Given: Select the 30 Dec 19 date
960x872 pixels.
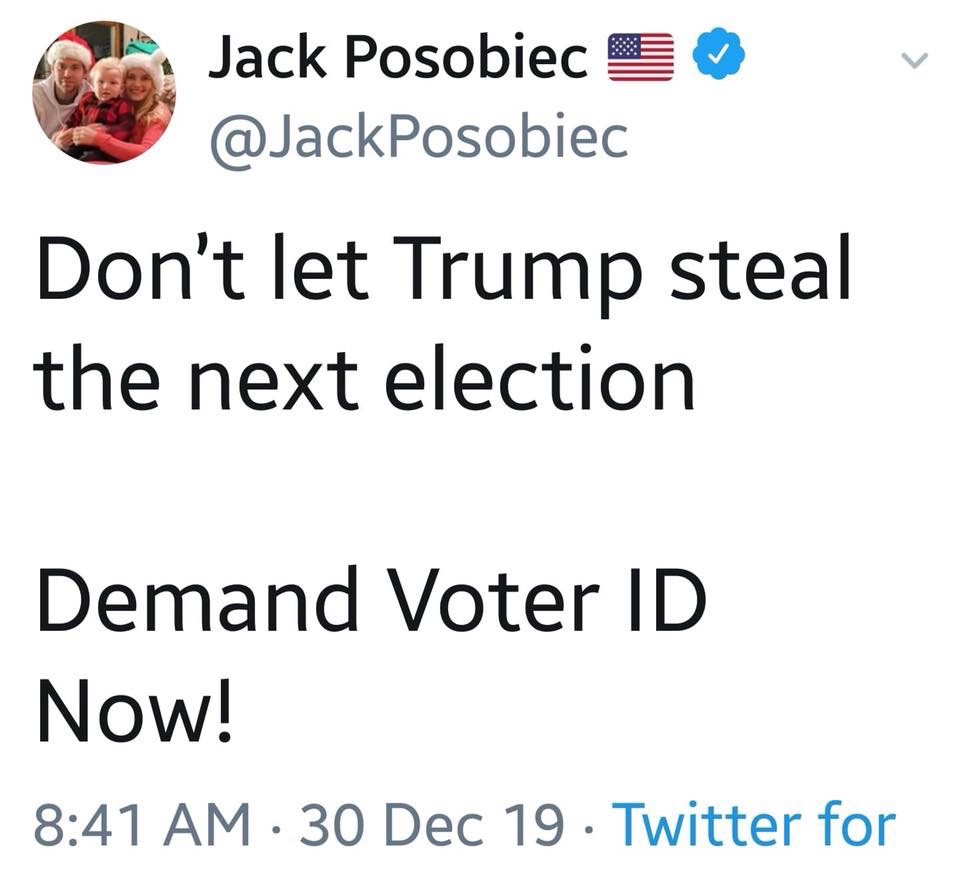Looking at the screenshot, I should (433, 825).
